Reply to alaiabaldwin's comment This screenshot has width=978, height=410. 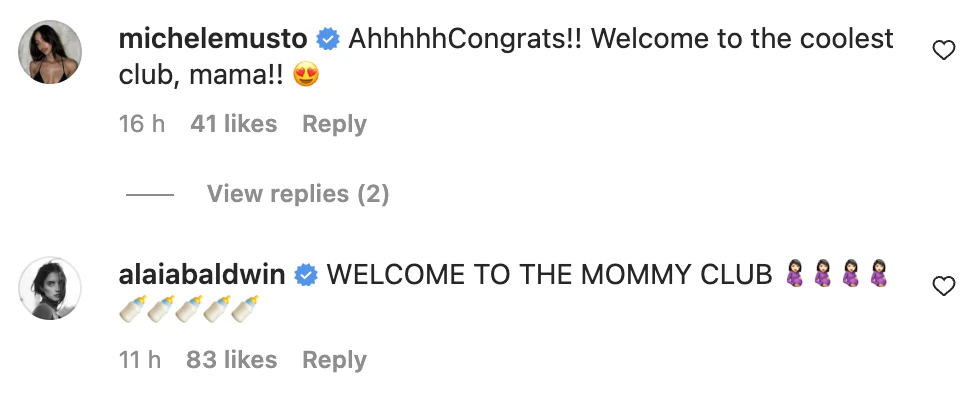[x=334, y=360]
